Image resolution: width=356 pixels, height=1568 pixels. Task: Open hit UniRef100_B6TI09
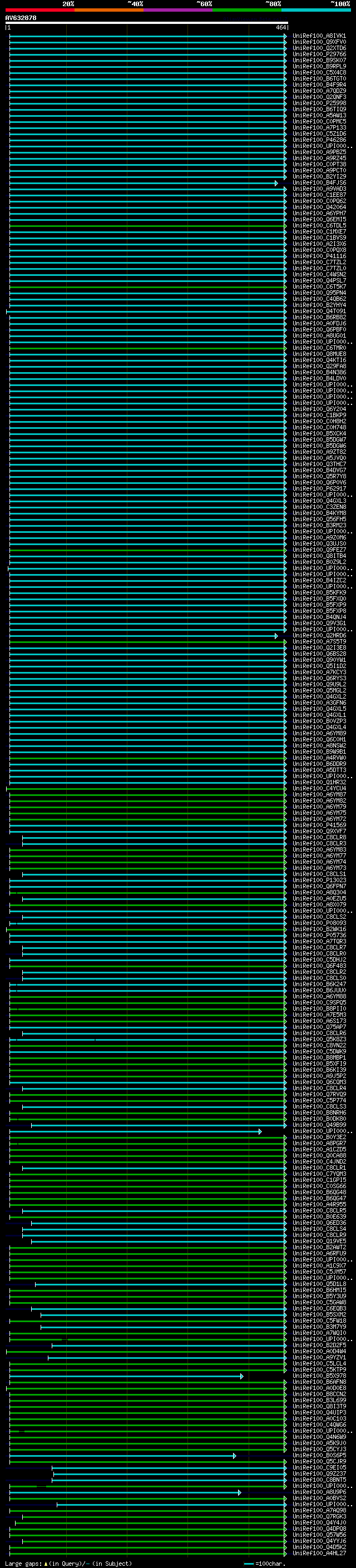pos(319,109)
